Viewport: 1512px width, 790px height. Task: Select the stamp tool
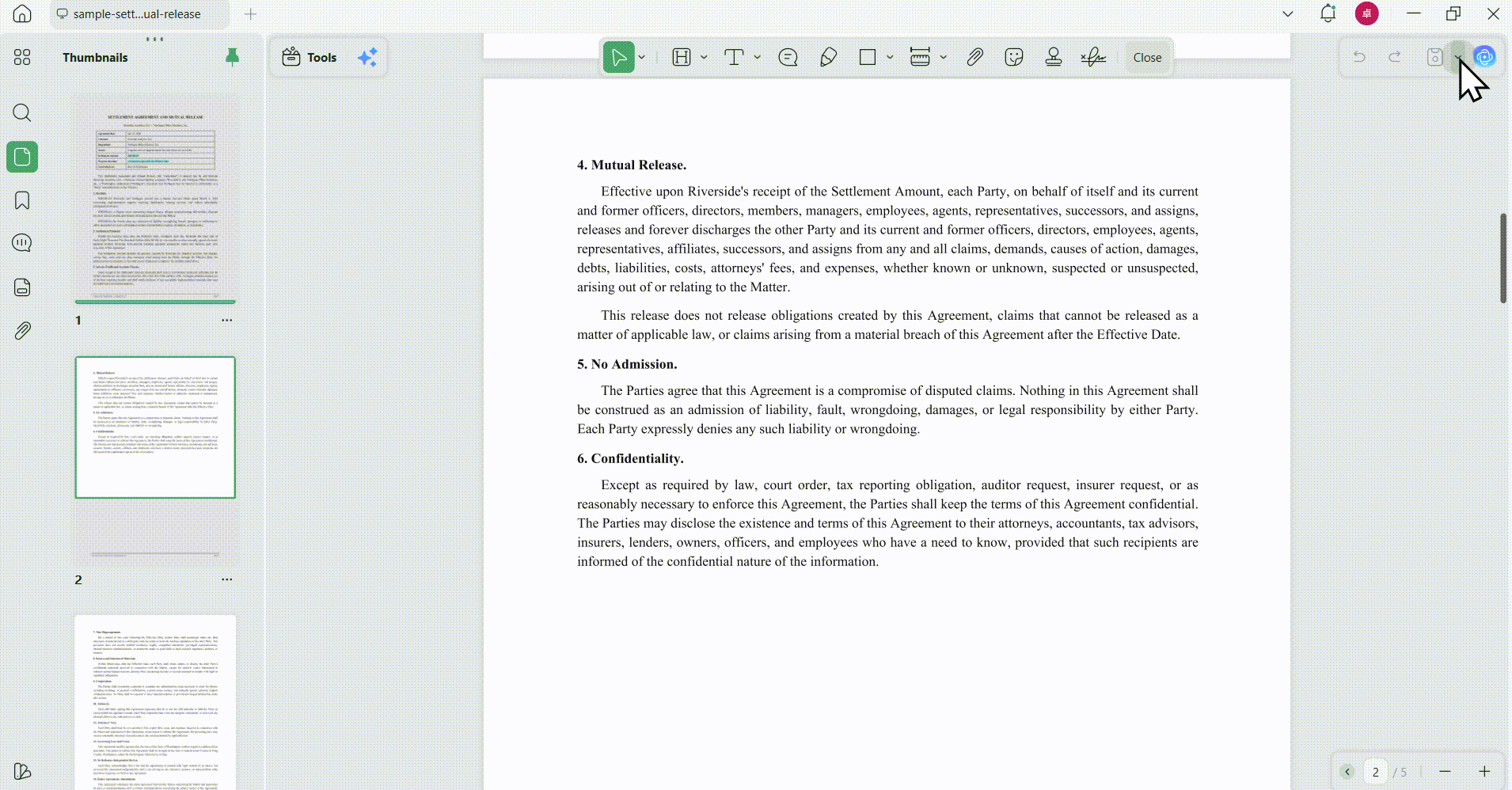coord(1054,57)
